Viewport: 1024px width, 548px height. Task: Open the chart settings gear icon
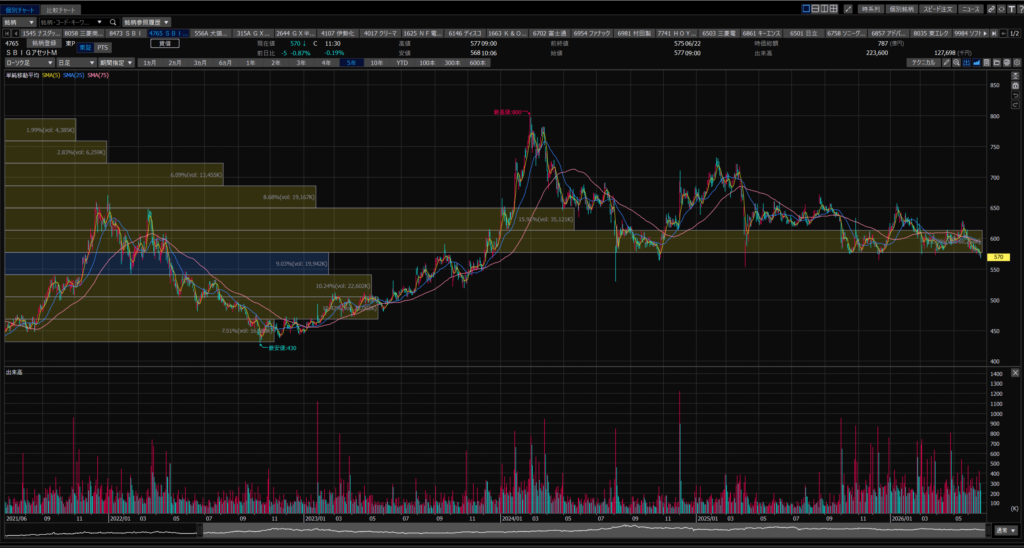click(1017, 63)
